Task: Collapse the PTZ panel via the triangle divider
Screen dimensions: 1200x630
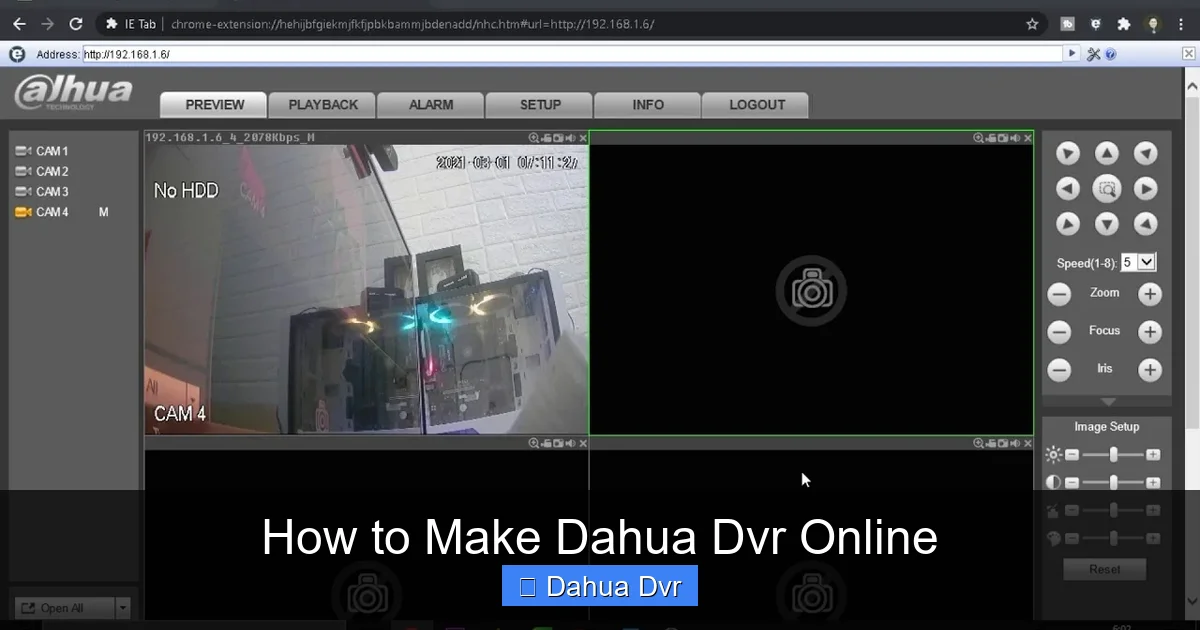Action: (1106, 401)
